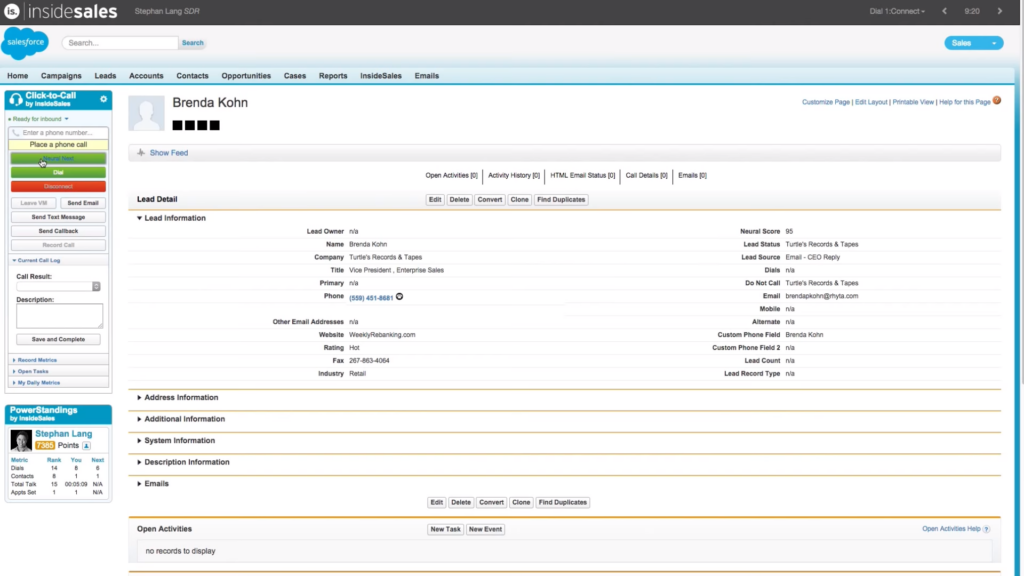Open the Customize Page link
This screenshot has width=1024, height=576.
[x=825, y=102]
